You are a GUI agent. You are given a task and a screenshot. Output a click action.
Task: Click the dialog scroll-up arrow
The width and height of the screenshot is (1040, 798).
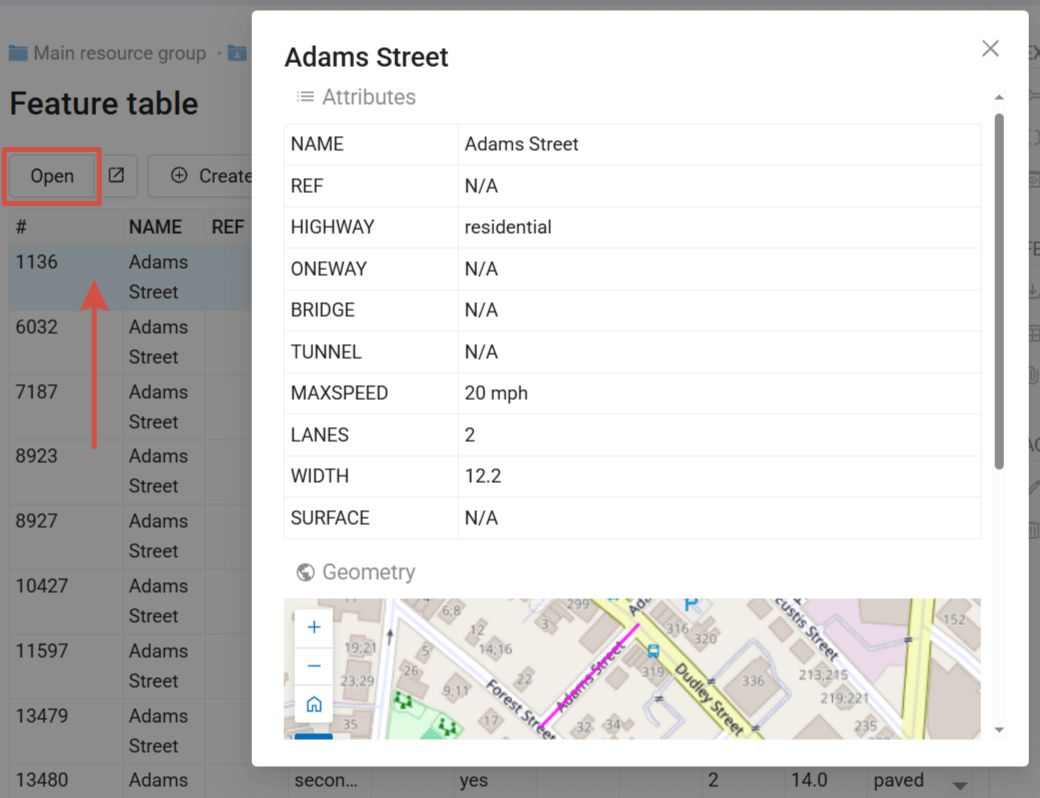(998, 98)
